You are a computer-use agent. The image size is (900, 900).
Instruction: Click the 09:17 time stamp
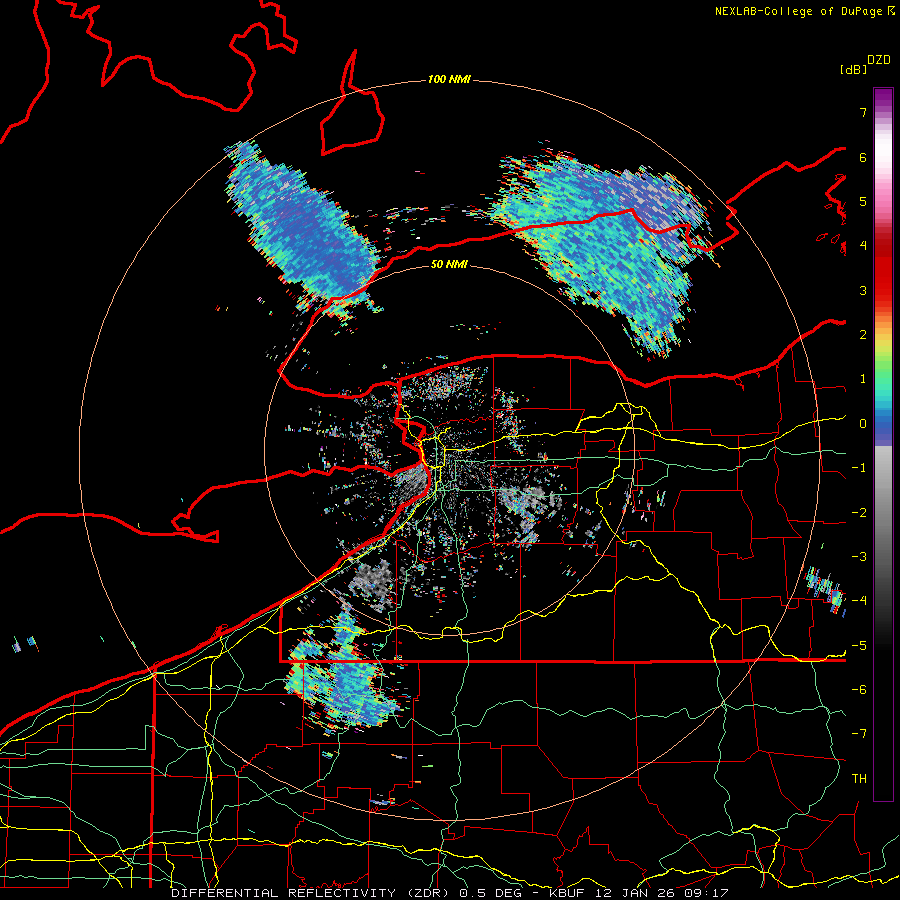[x=705, y=893]
